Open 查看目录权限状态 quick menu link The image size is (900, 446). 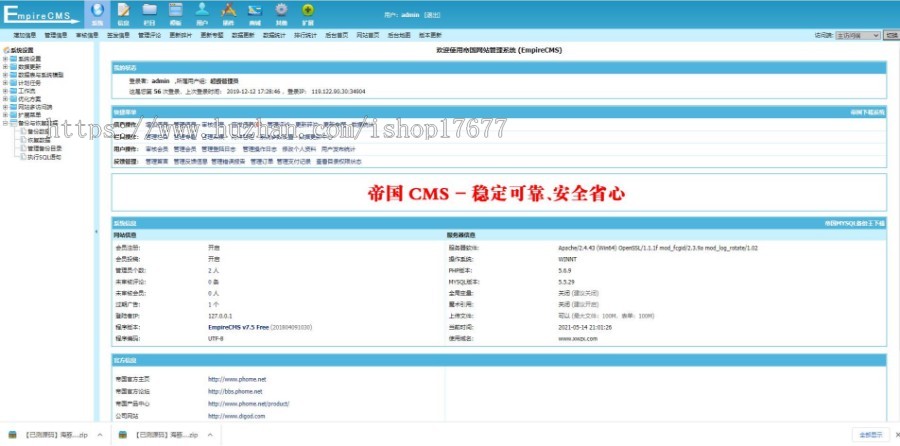point(339,162)
